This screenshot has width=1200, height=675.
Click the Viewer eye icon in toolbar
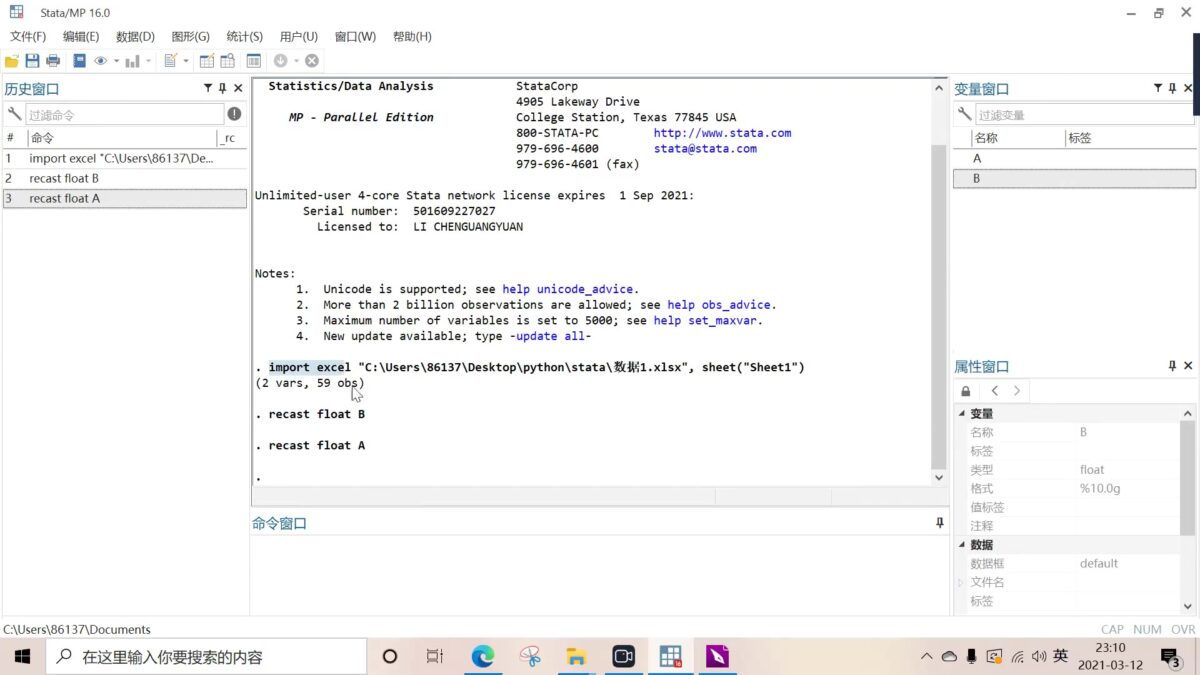(x=100, y=61)
